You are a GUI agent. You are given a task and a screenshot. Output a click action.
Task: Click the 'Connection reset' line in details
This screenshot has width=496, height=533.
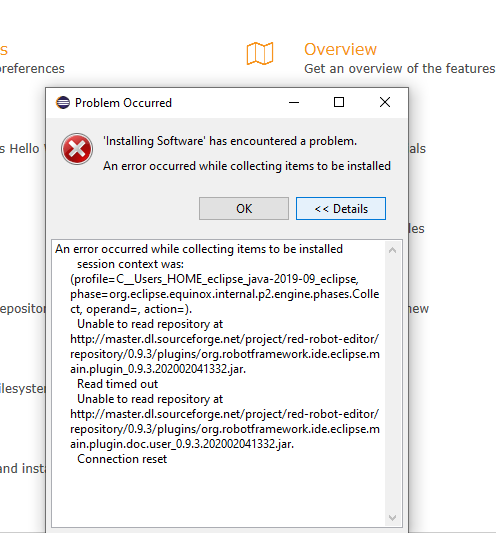pos(122,459)
